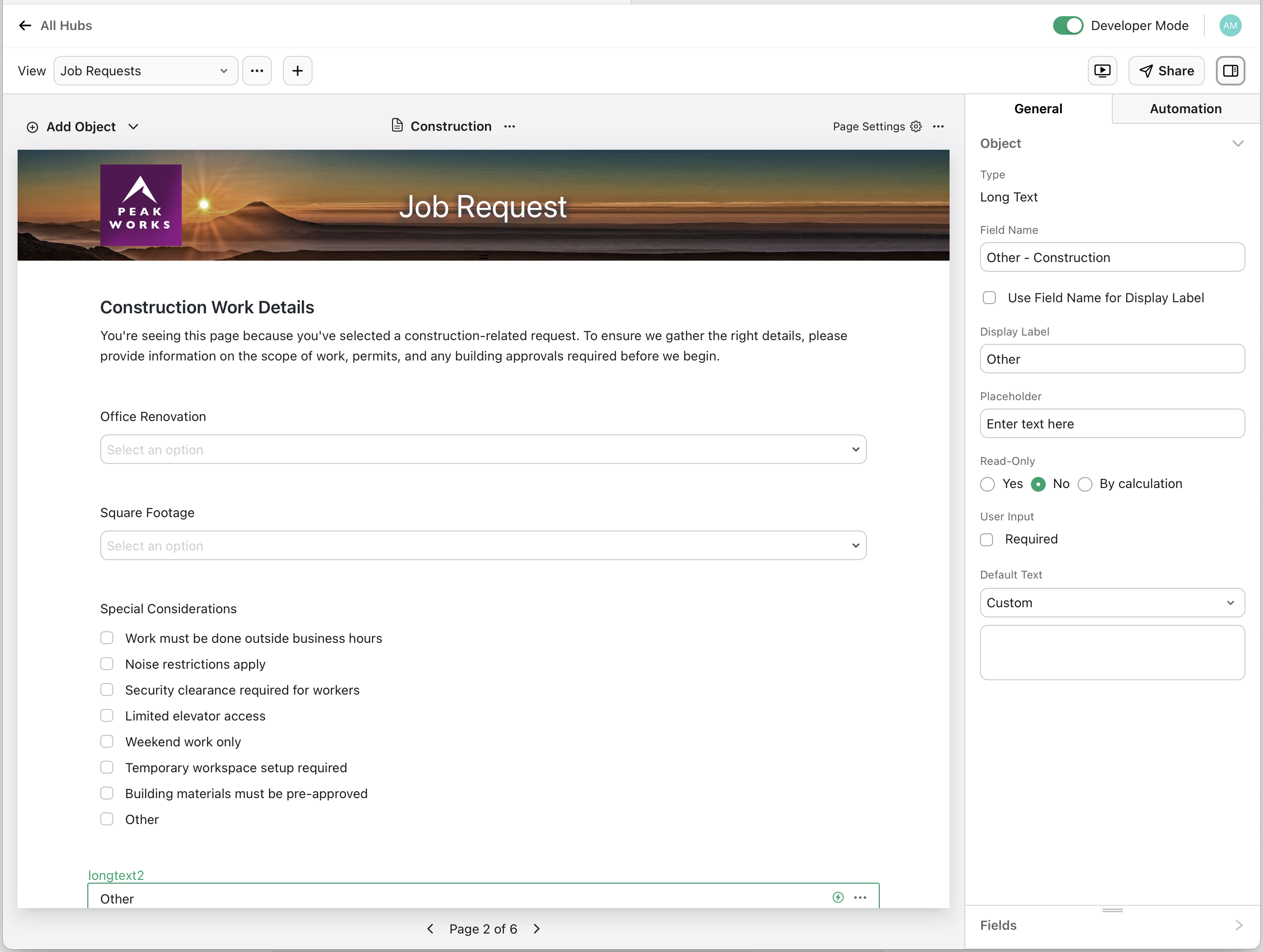Open the preview play mode icon
1263x952 pixels.
pyautogui.click(x=1103, y=70)
